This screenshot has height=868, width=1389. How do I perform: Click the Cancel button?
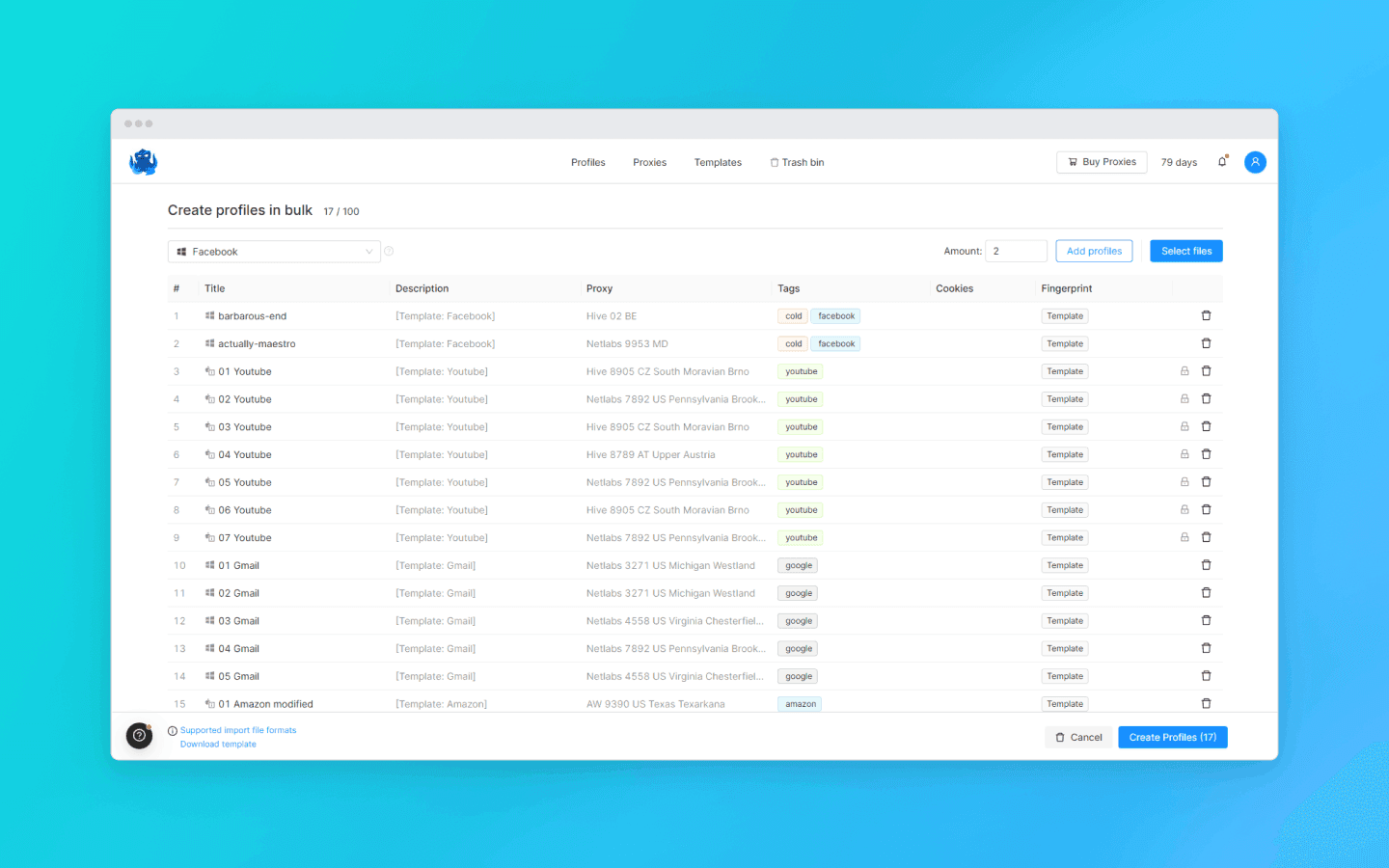(1078, 737)
